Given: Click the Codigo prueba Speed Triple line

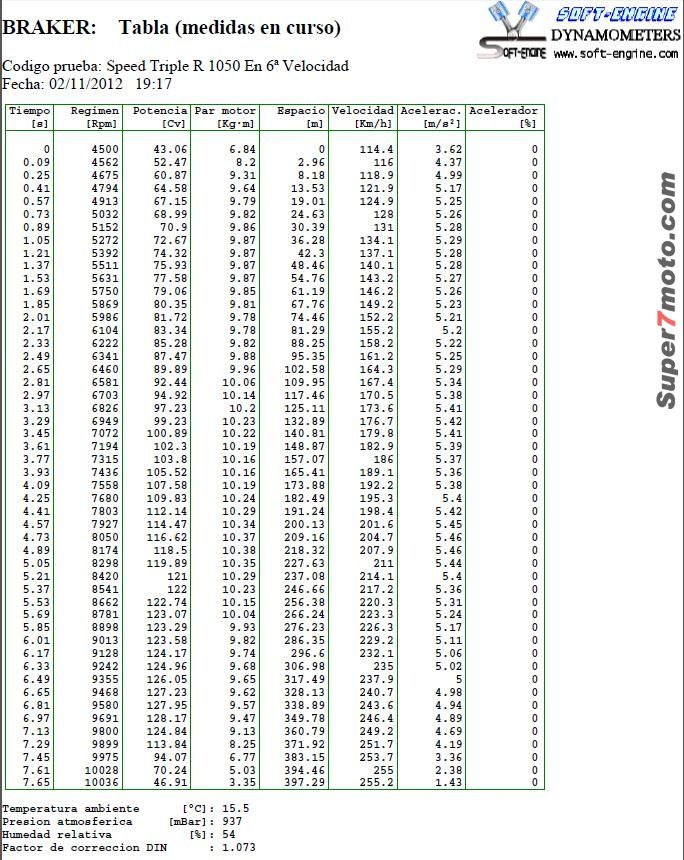Looking at the screenshot, I should click(176, 66).
